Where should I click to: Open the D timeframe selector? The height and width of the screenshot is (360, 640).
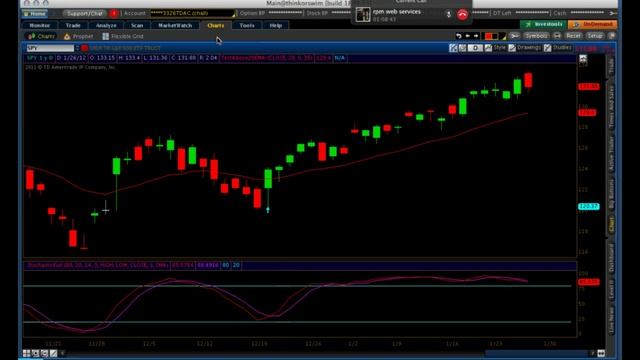(475, 48)
